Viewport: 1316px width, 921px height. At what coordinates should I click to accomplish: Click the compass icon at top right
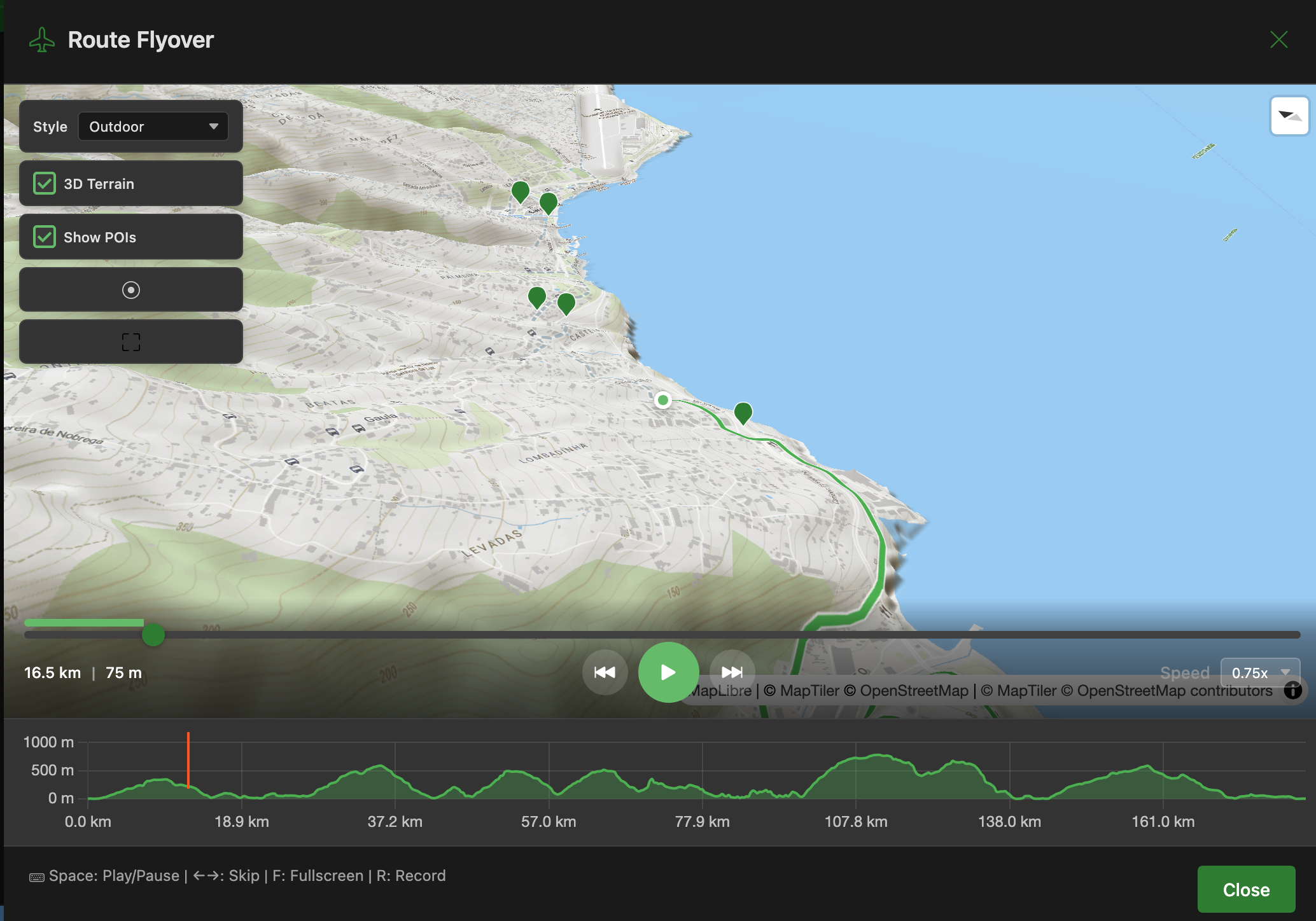tap(1289, 116)
